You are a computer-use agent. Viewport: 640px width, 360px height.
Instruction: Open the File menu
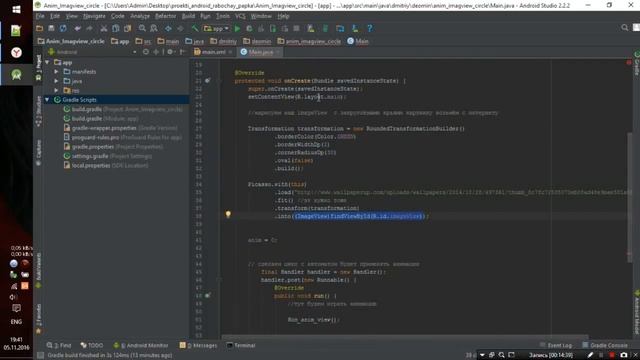point(40,16)
